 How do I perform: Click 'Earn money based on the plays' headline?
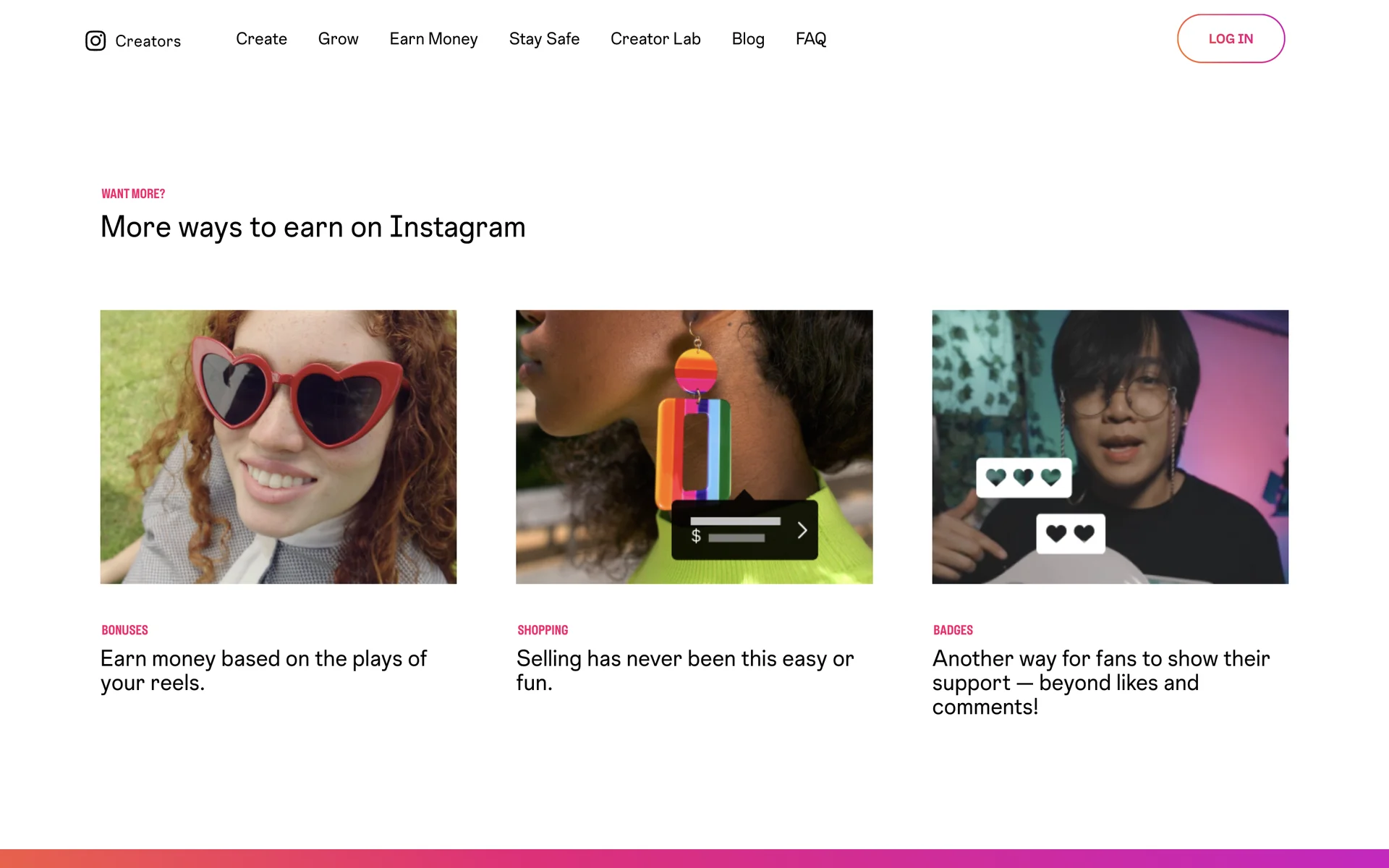263,670
